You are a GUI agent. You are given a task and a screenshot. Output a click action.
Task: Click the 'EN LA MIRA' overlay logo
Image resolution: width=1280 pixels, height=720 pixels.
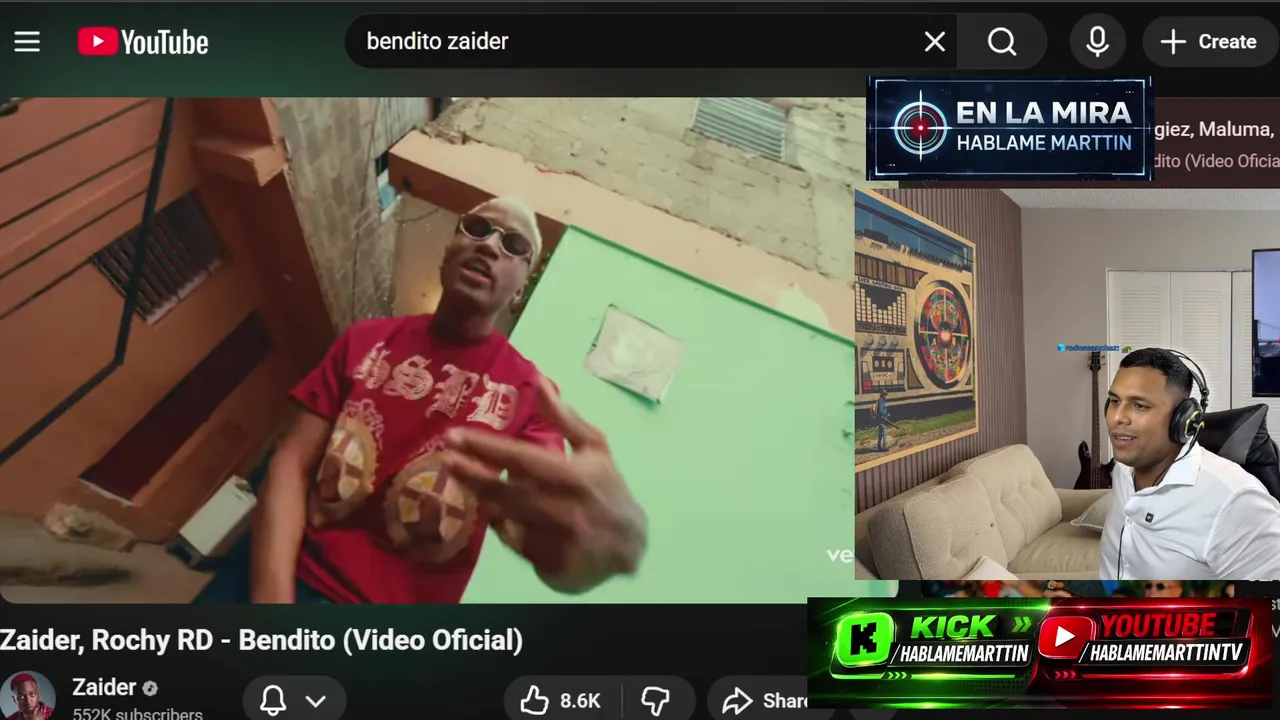click(1010, 128)
